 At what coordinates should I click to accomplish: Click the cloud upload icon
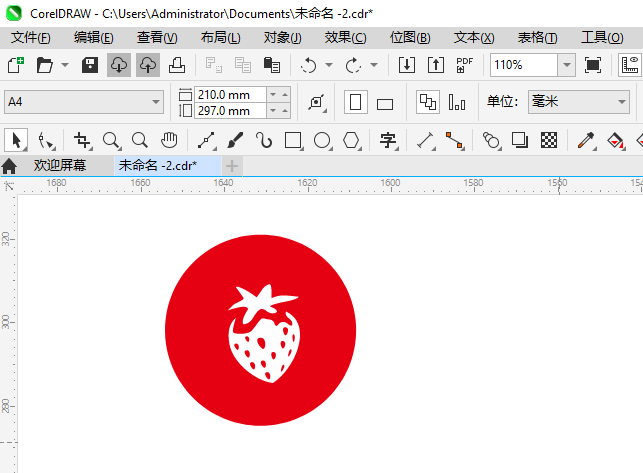point(148,65)
